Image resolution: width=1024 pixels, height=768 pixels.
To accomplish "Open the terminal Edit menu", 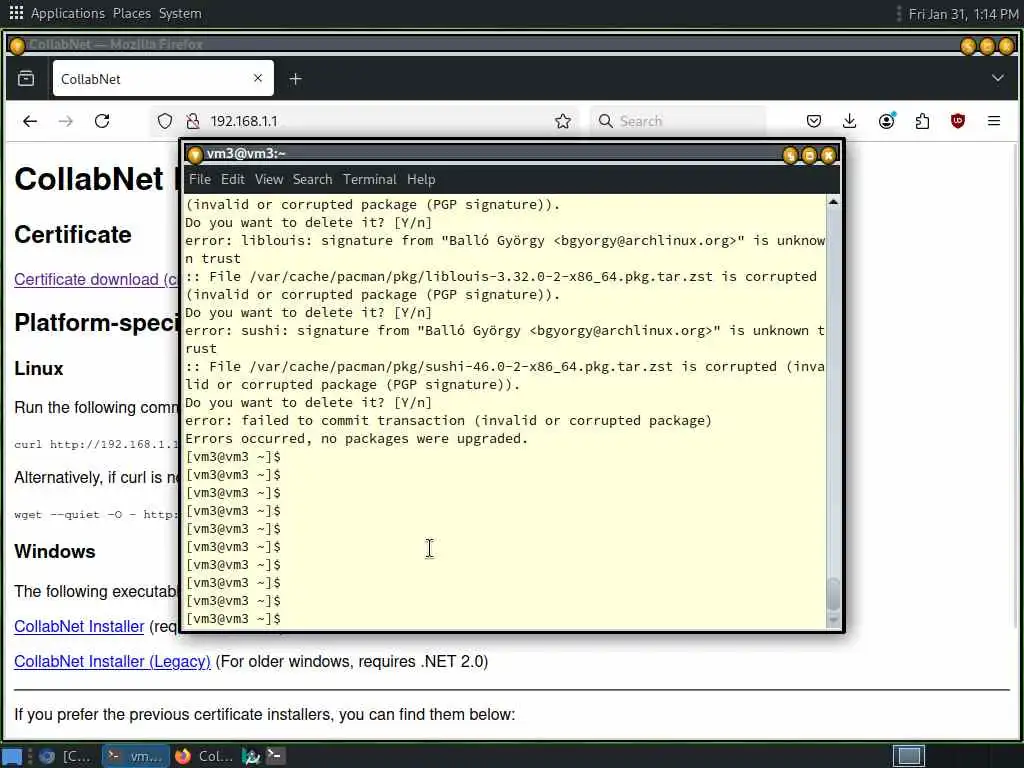I will point(232,180).
